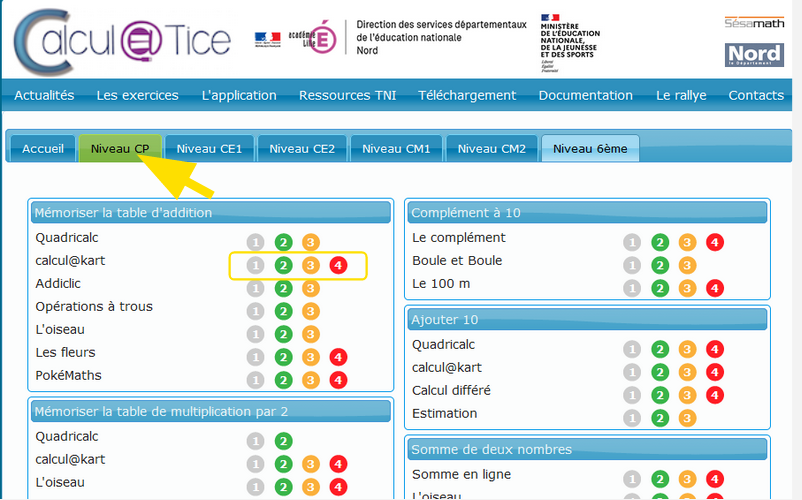Start level 2 of Quadricalc in table d'addition
The image size is (802, 500).
(283, 242)
